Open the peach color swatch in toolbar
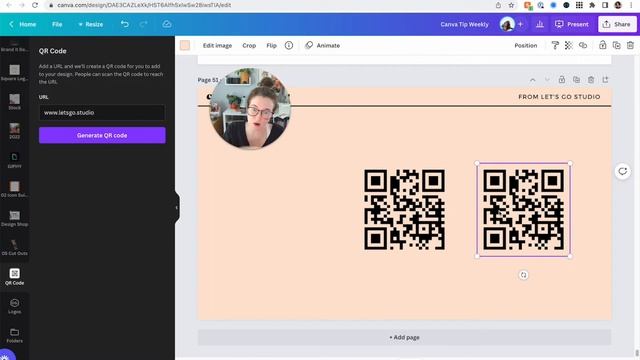This screenshot has width=640, height=360. (185, 45)
